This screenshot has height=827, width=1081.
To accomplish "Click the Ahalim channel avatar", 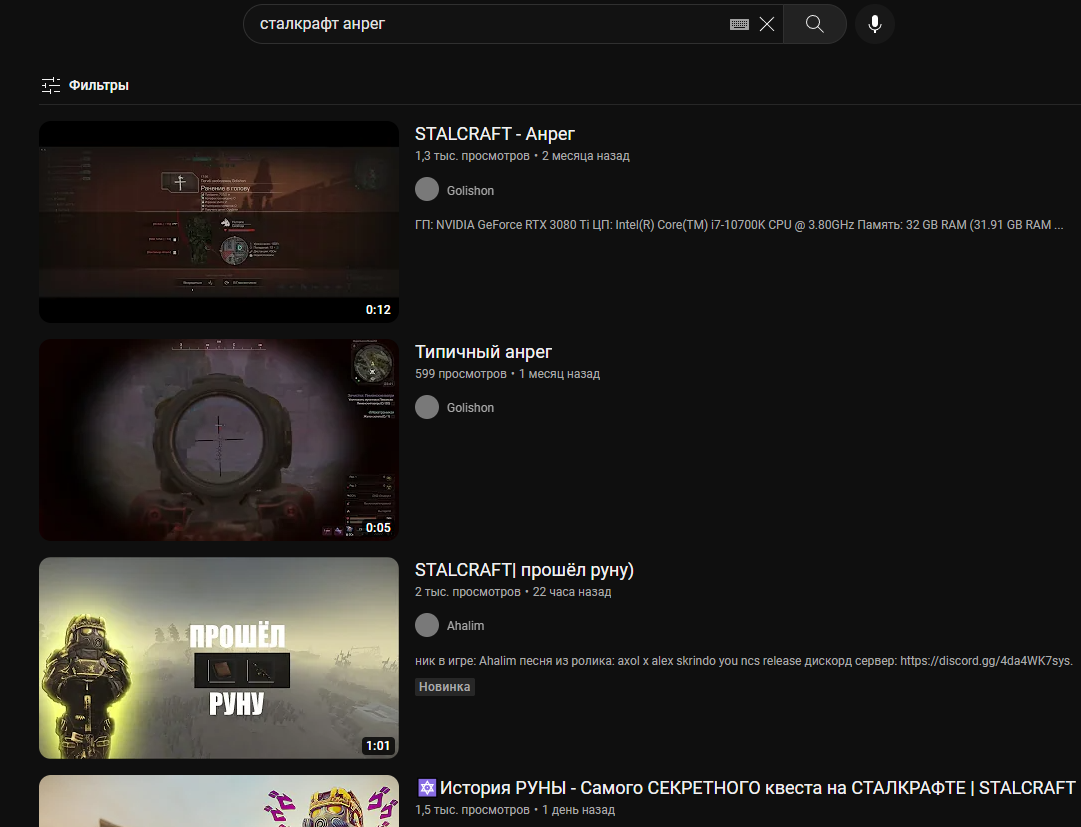I will [x=427, y=625].
